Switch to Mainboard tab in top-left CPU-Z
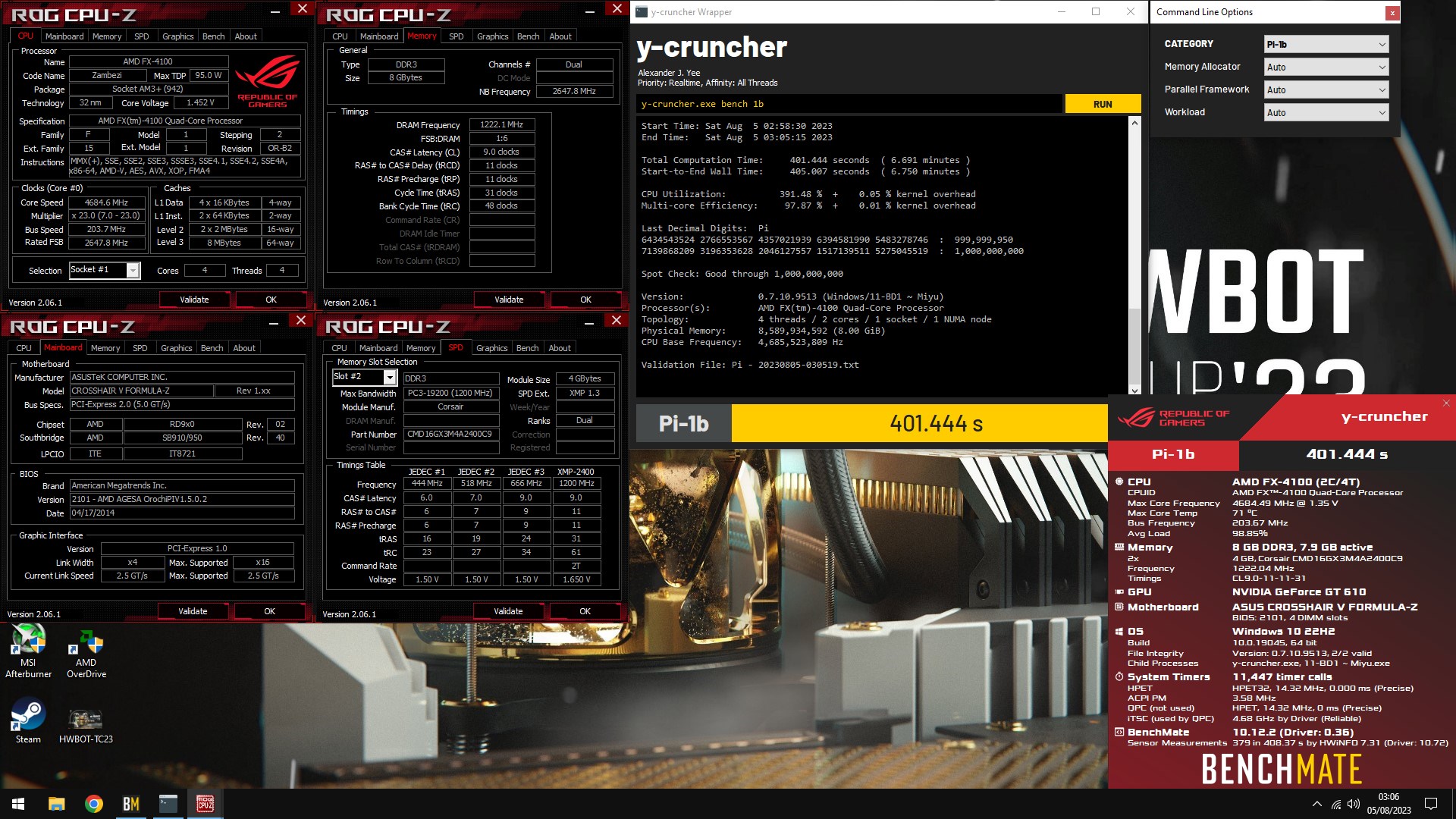Image resolution: width=1456 pixels, height=819 pixels. tap(64, 36)
